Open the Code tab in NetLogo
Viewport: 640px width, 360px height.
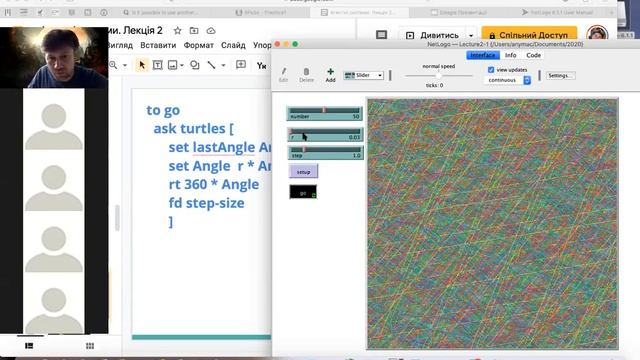[533, 55]
